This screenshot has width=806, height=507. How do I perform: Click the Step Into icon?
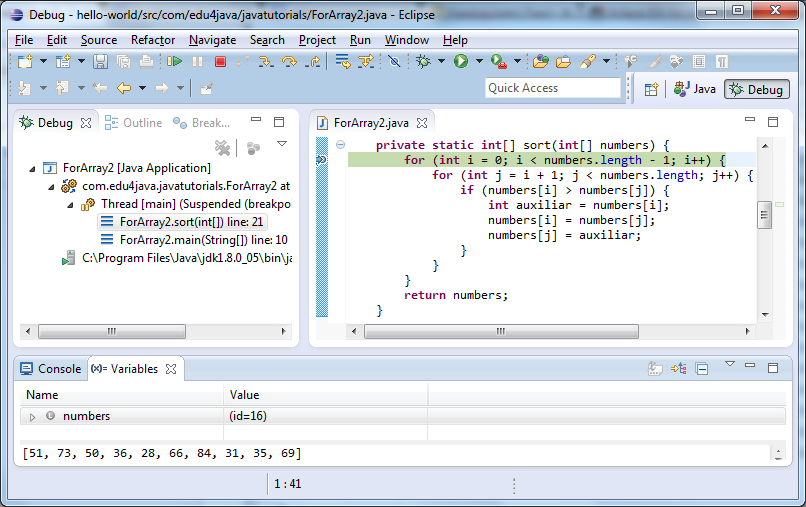tap(266, 62)
